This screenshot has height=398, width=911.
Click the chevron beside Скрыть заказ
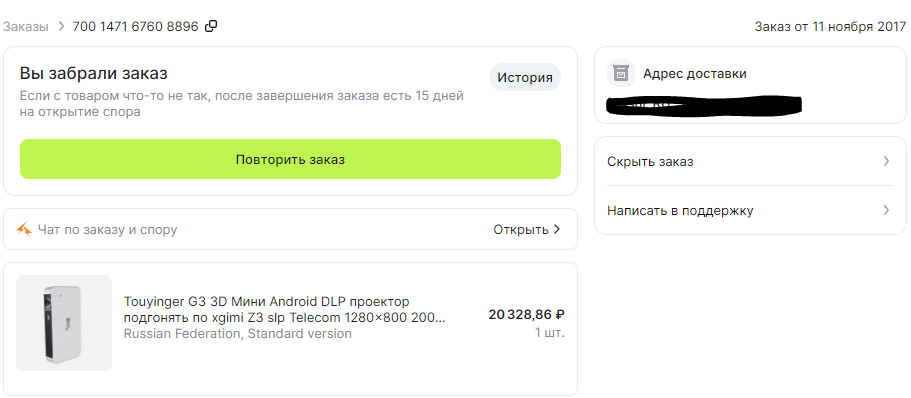pyautogui.click(x=887, y=162)
